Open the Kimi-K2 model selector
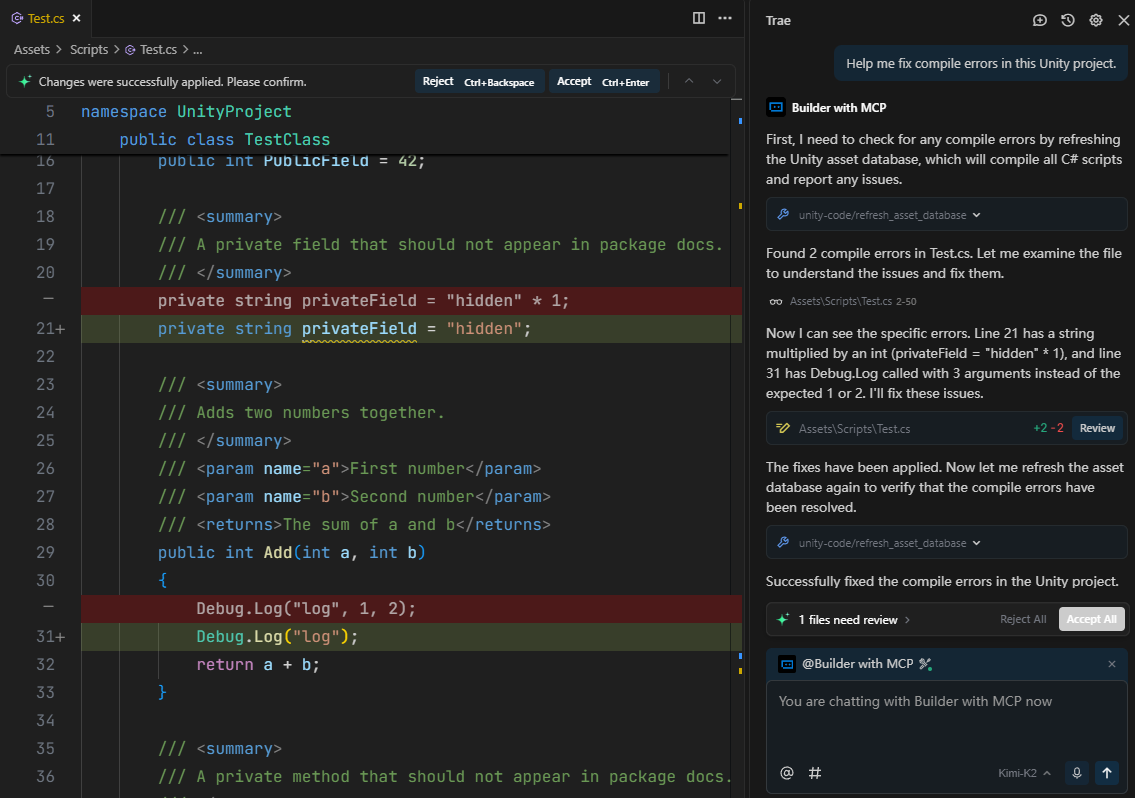The height and width of the screenshot is (798, 1135). (x=1024, y=773)
